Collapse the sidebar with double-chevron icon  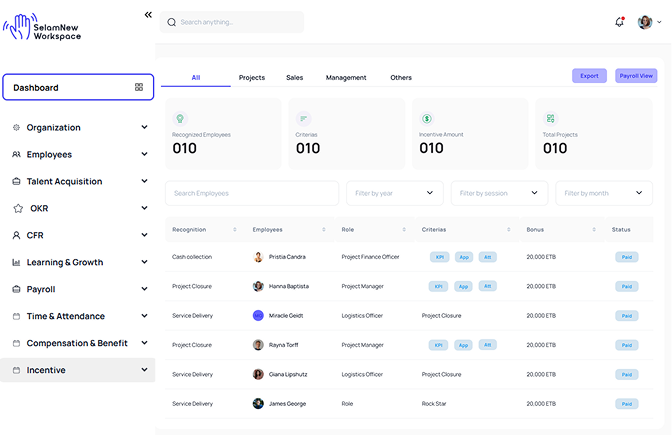coord(148,15)
